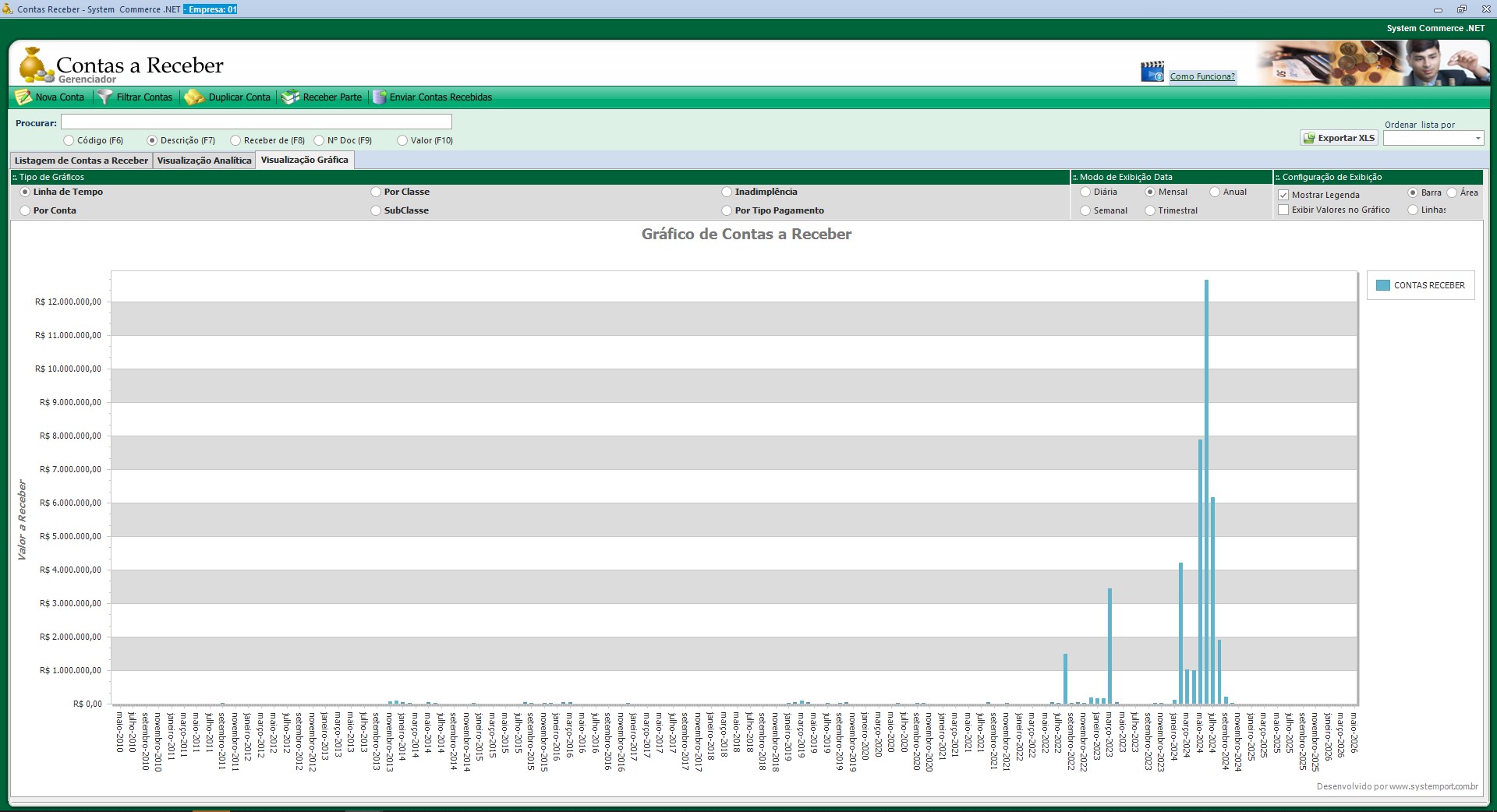The height and width of the screenshot is (812, 1497).
Task: Uncheck the Mostrar Legenda checkbox
Action: [x=1283, y=195]
